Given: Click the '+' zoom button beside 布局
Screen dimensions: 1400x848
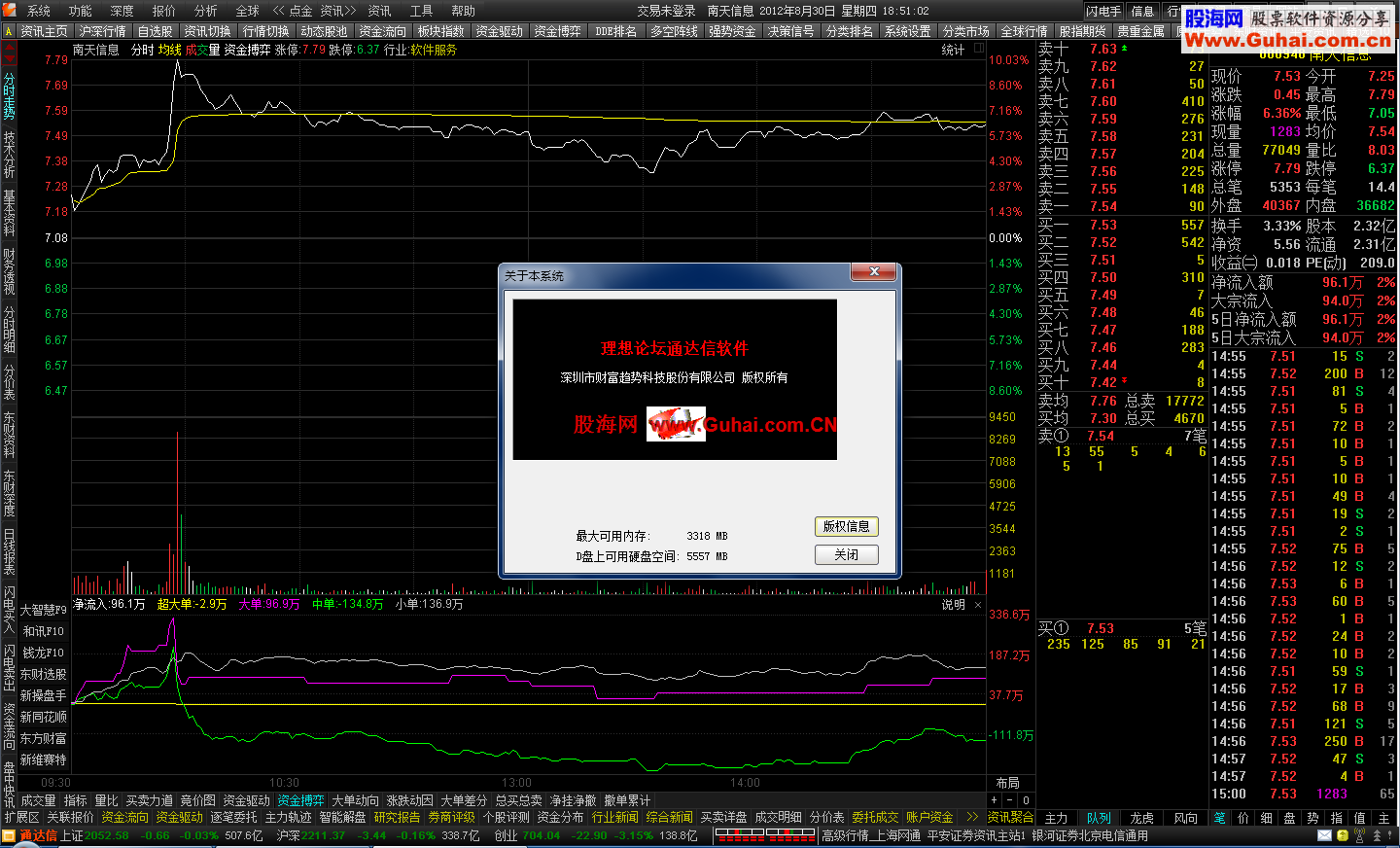Looking at the screenshot, I should [994, 800].
